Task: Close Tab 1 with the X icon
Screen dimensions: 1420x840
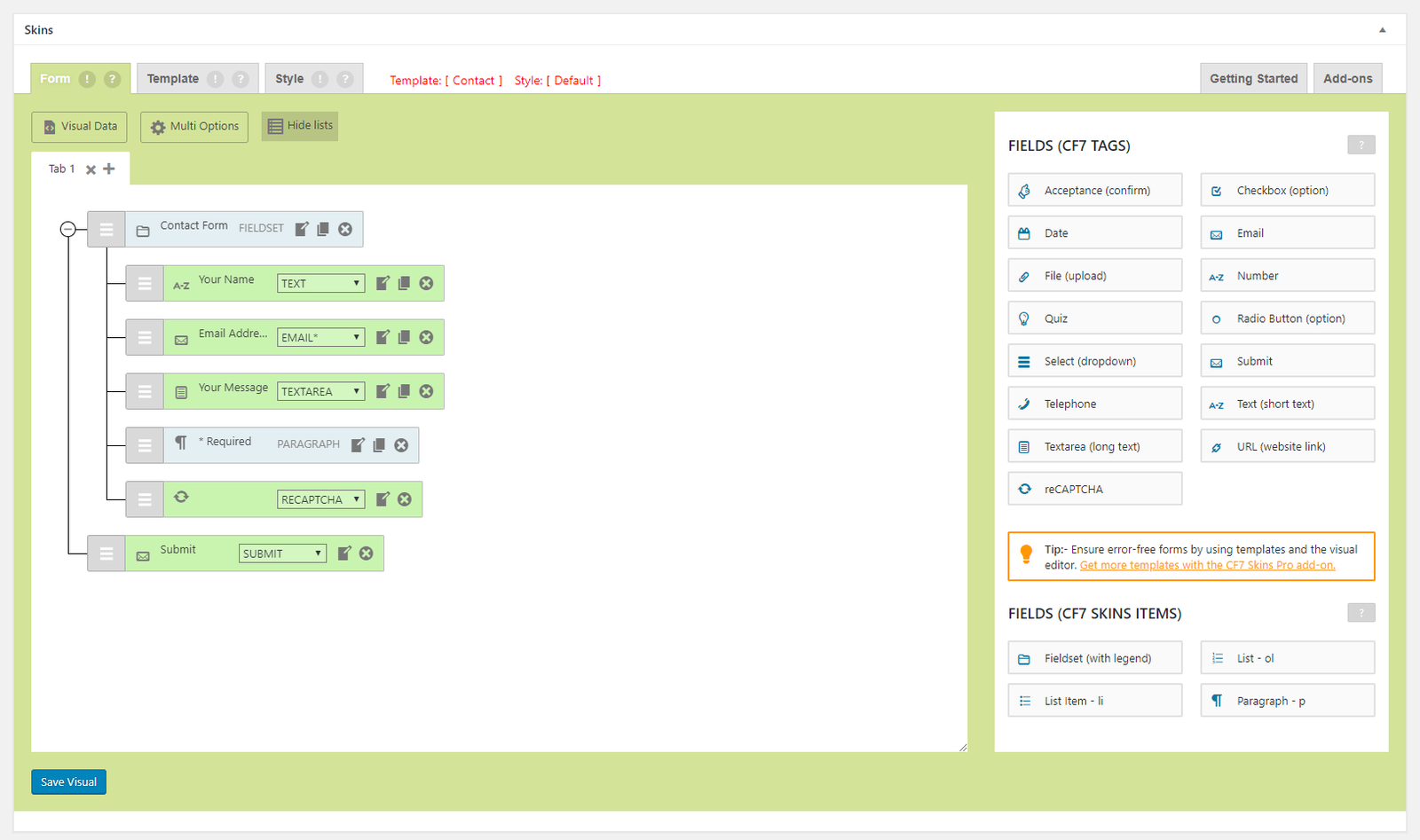Action: coord(91,169)
